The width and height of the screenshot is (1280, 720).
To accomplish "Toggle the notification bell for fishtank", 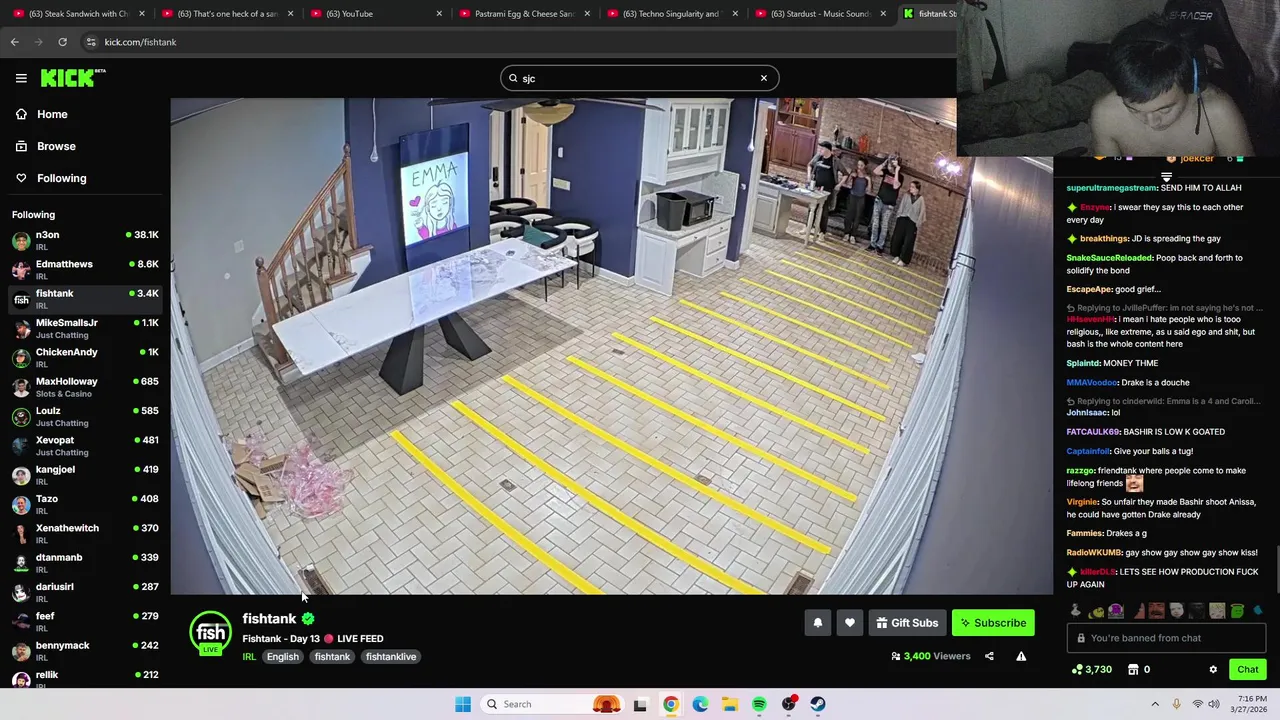I will point(818,623).
